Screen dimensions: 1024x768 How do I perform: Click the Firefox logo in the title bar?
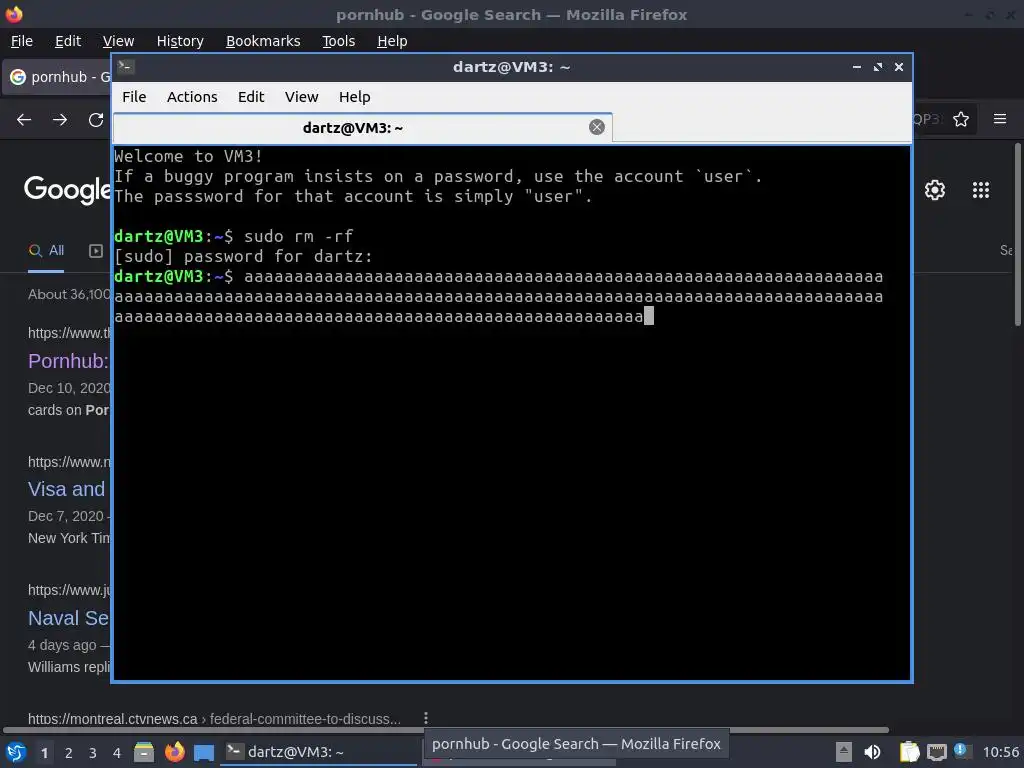pyautogui.click(x=14, y=14)
